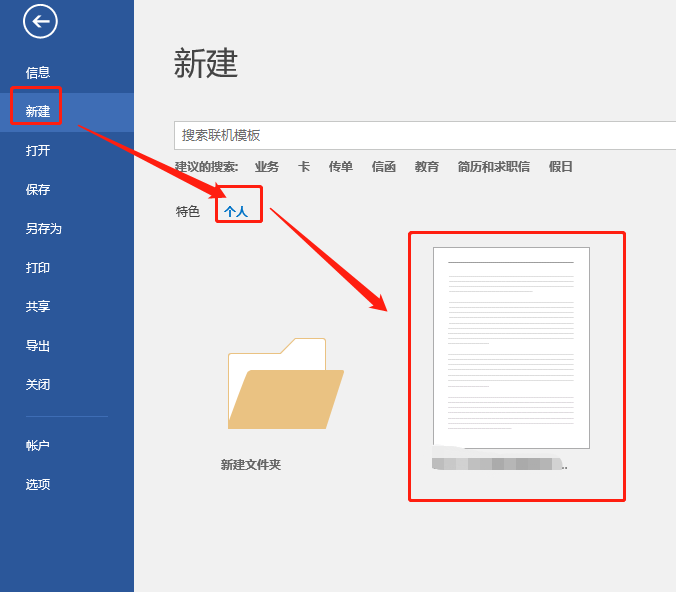Image resolution: width=676 pixels, height=592 pixels.
Task: Open the 新建文件夹 folder icon
Action: click(285, 383)
